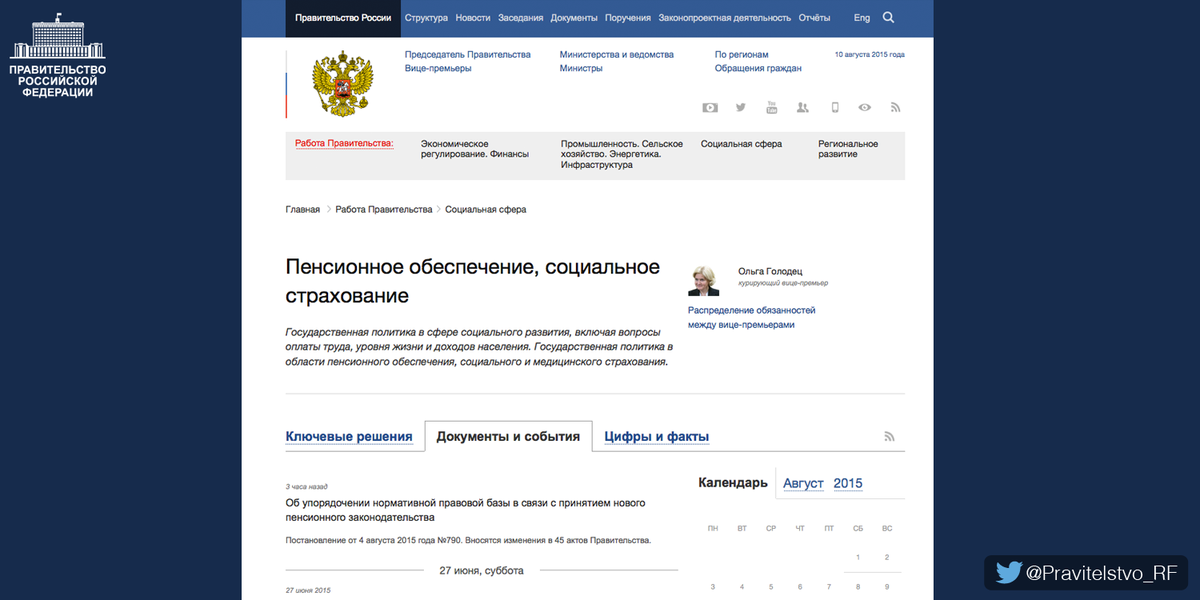Open Ольга Голодец name link
The width and height of the screenshot is (1200, 600).
[770, 271]
